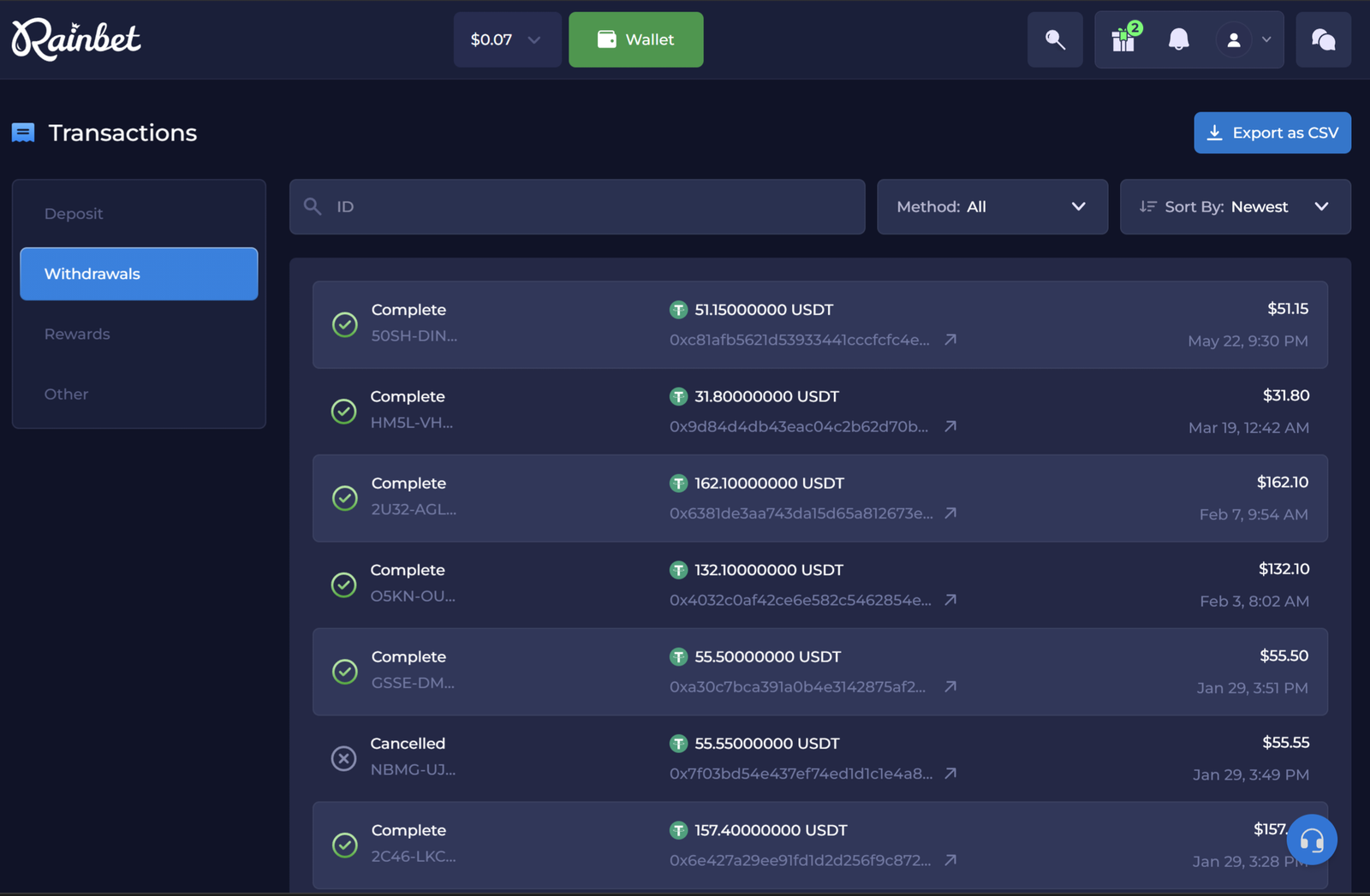Click hash 0x7f03bd54e437ef74ed1d1c1e4a8...
Image resolution: width=1370 pixels, height=896 pixels.
801,774
